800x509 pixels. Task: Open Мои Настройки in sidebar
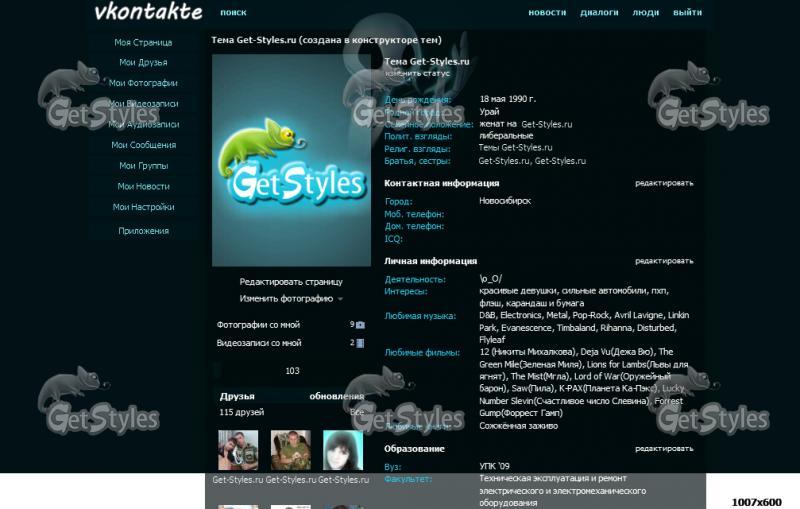pyautogui.click(x=143, y=207)
